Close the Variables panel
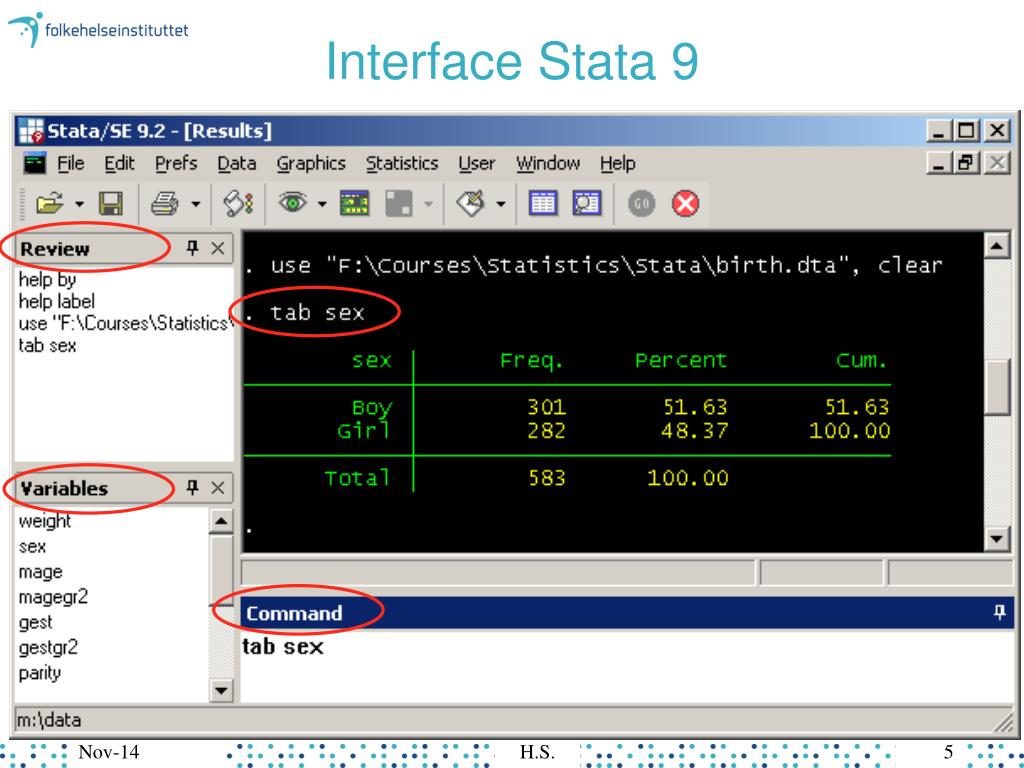Image resolution: width=1024 pixels, height=768 pixels. point(217,488)
